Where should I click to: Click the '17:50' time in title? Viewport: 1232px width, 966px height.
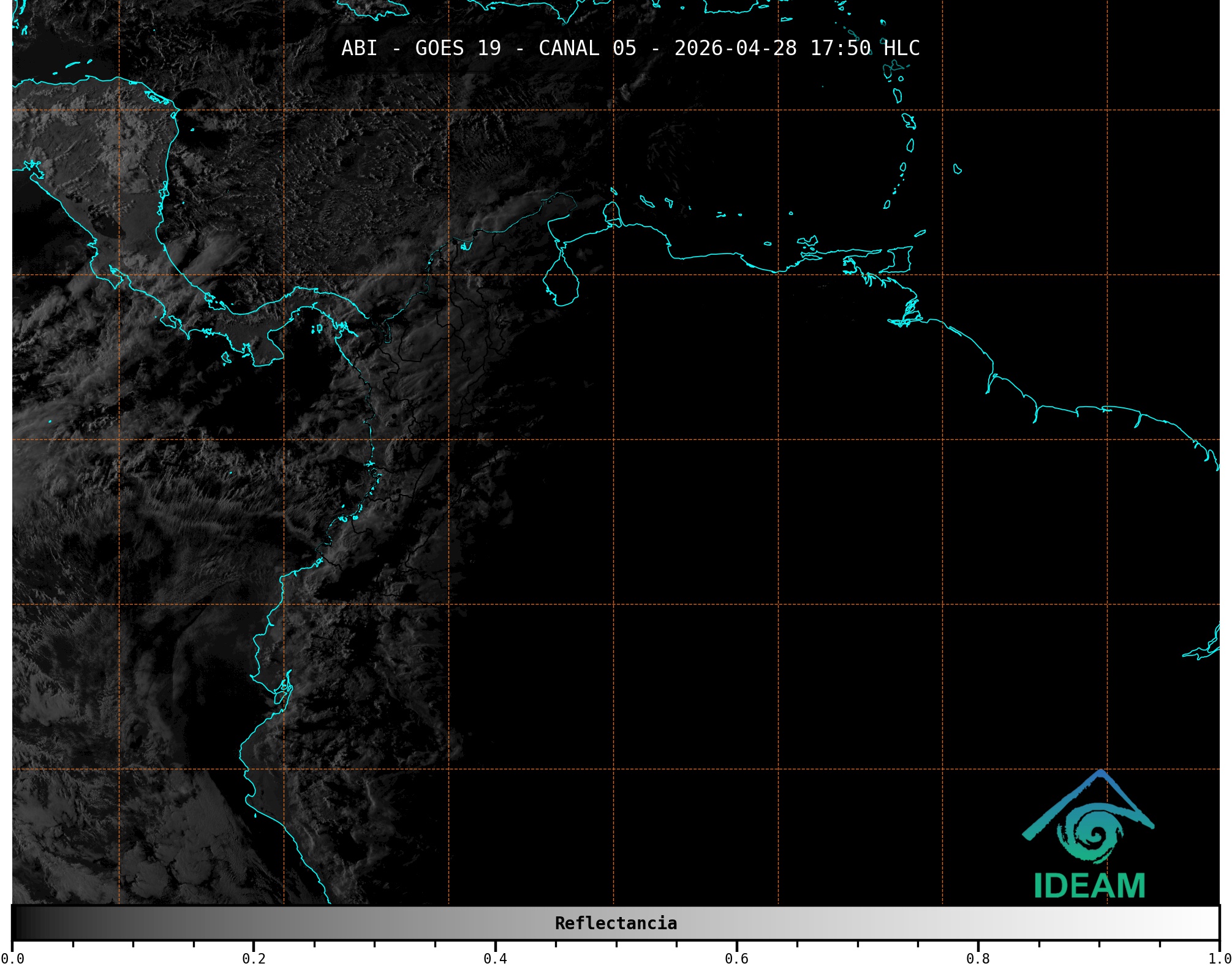840,48
